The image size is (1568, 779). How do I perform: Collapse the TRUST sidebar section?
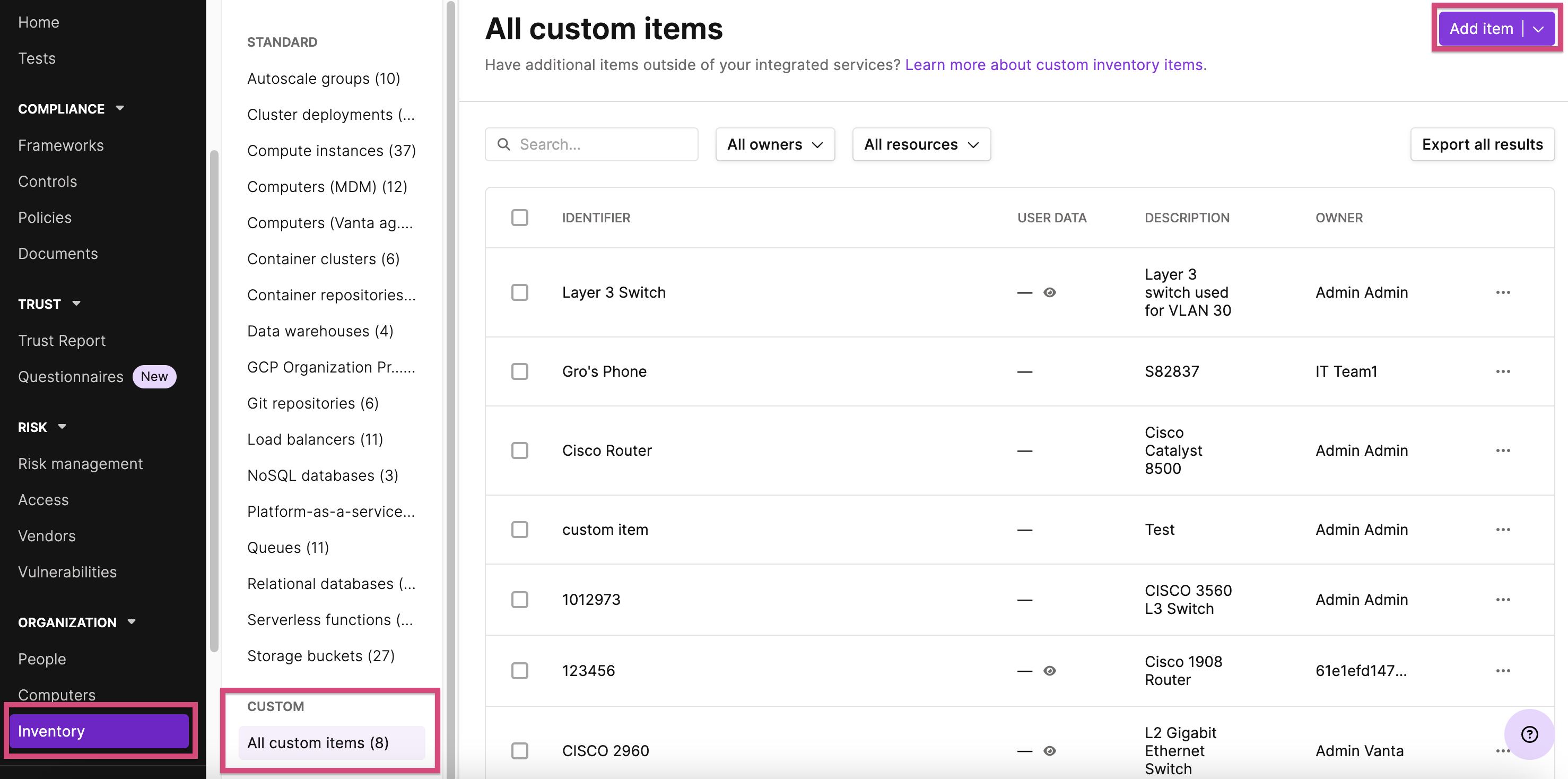point(76,304)
